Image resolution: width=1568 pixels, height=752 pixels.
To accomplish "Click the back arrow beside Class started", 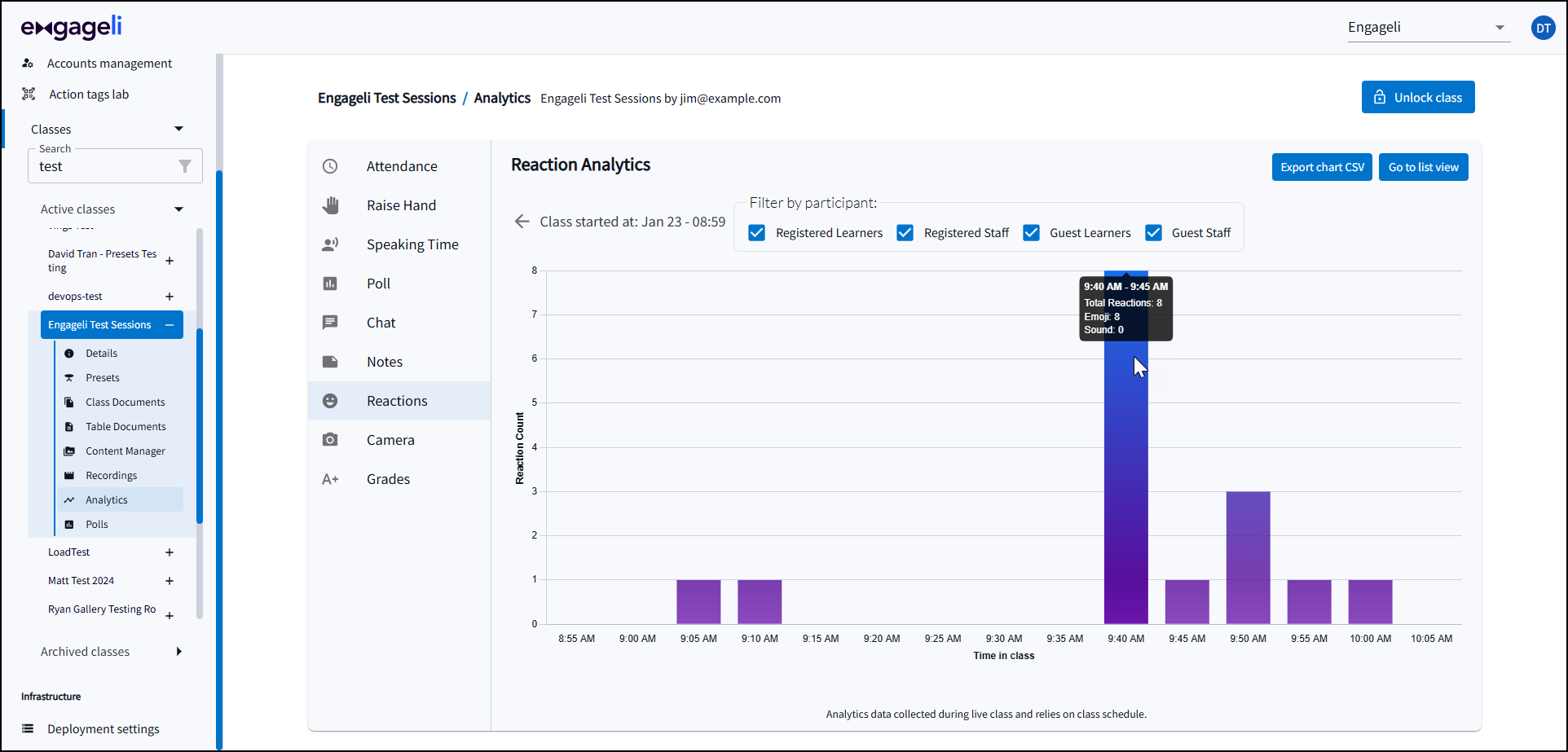I will click(522, 222).
